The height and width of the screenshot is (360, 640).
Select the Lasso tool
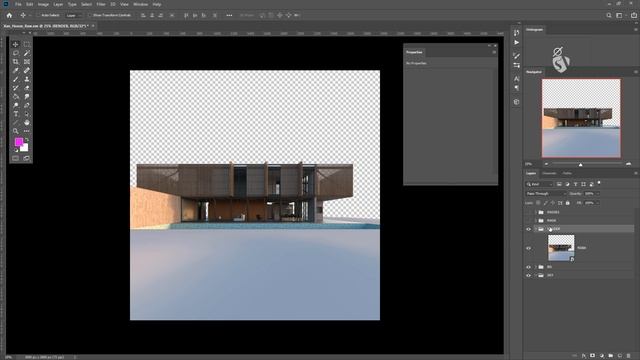click(x=16, y=53)
